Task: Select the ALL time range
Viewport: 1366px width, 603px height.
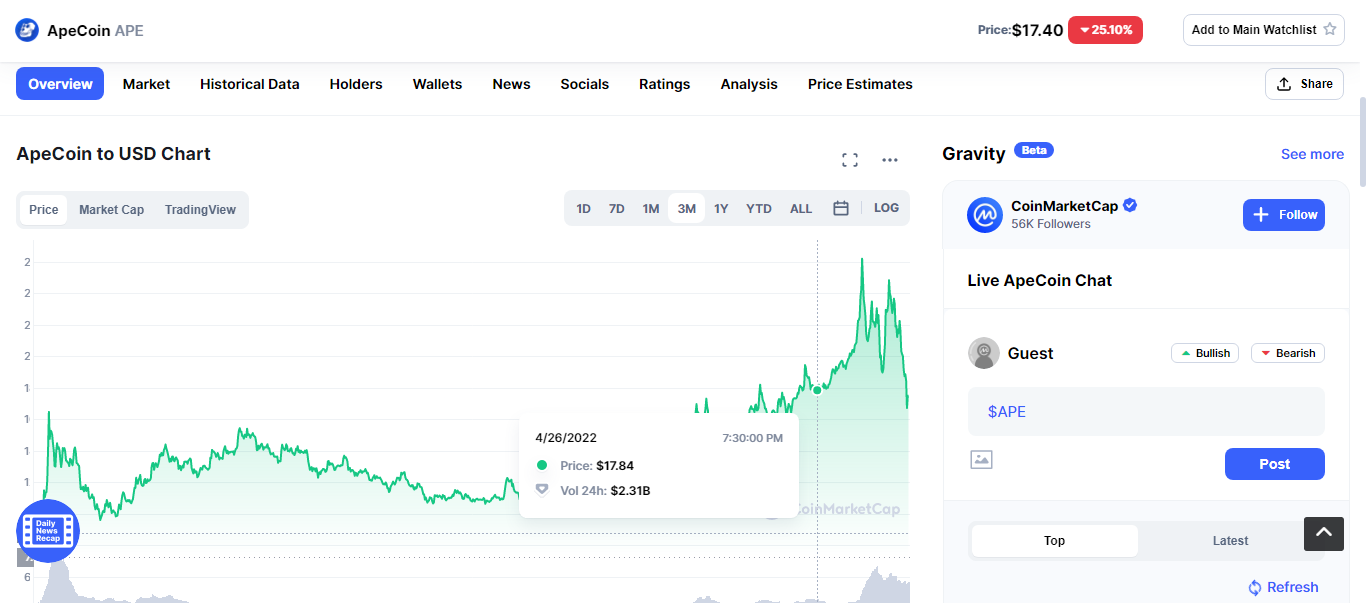Action: pyautogui.click(x=801, y=209)
